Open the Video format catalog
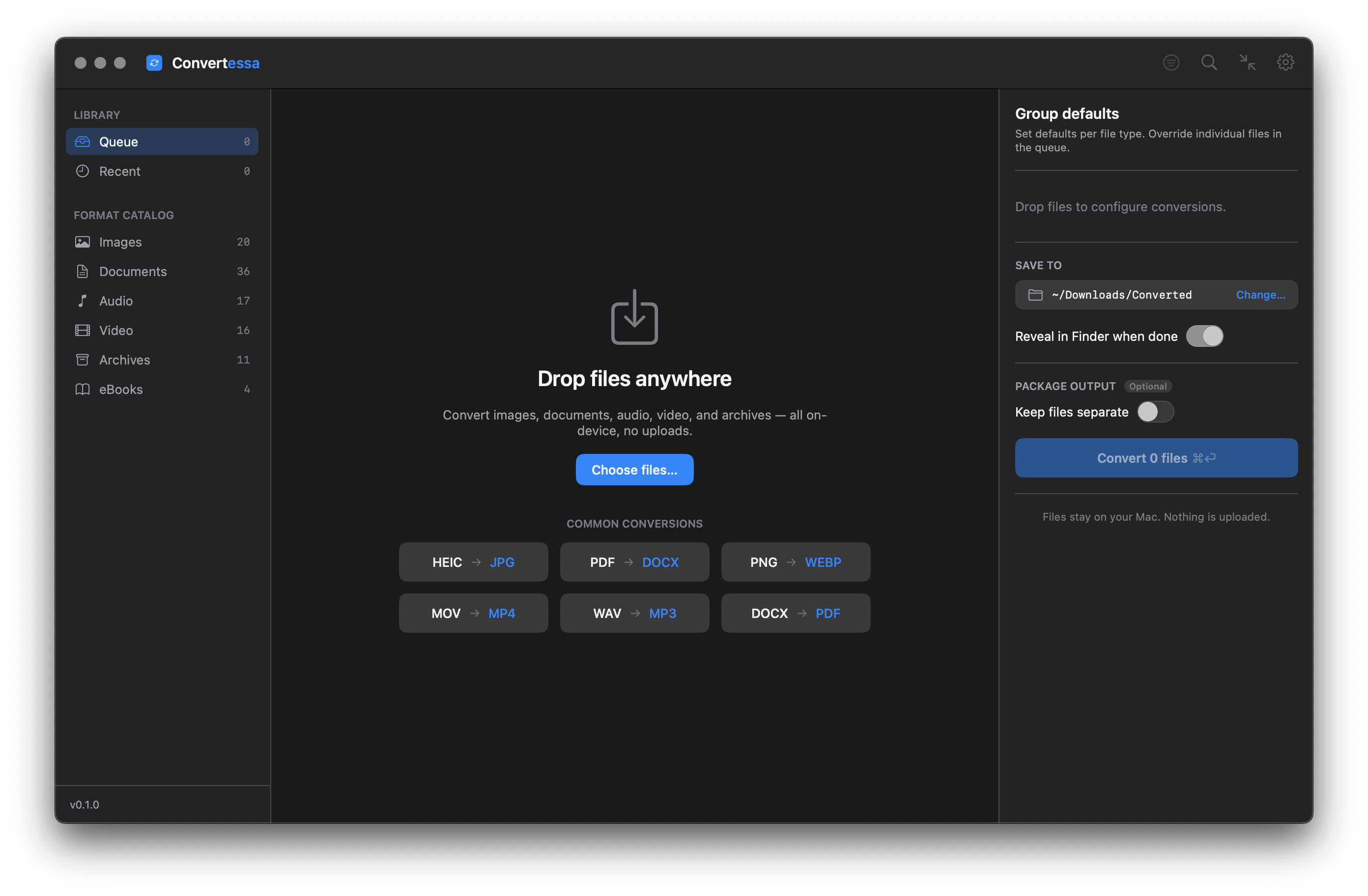1368x896 pixels. tap(162, 331)
